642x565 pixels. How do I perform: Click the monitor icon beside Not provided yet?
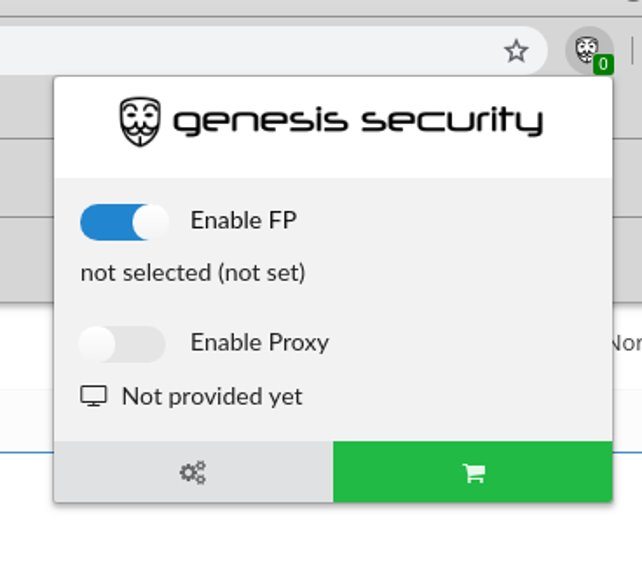[94, 396]
